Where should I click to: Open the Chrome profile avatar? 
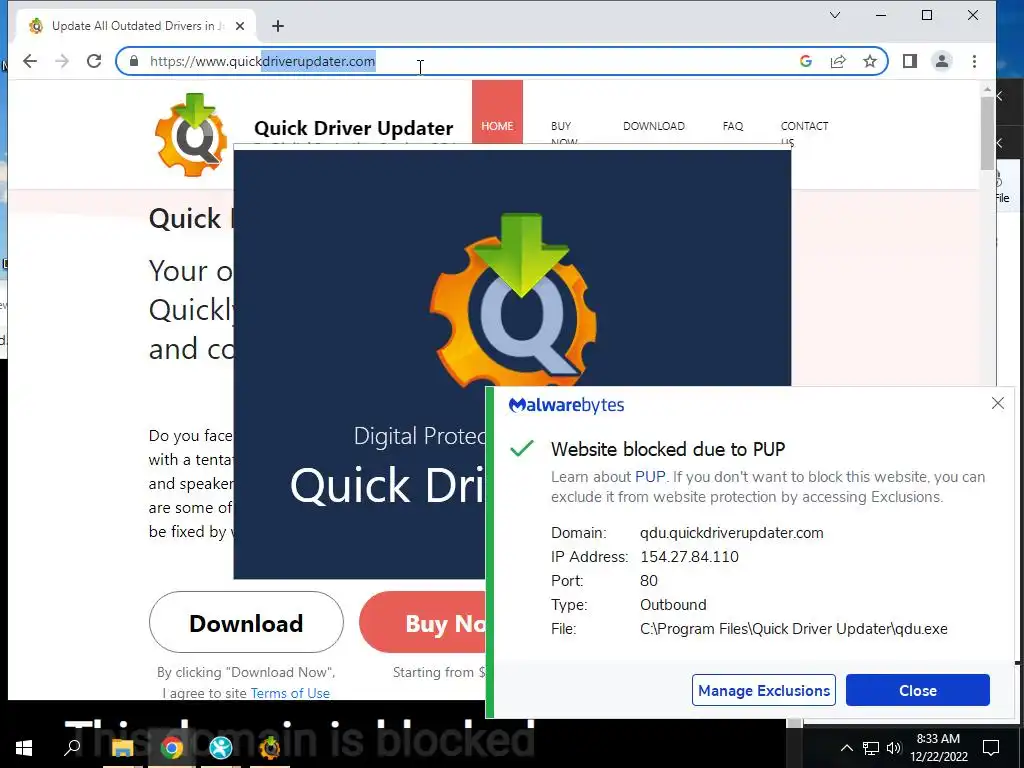click(942, 61)
